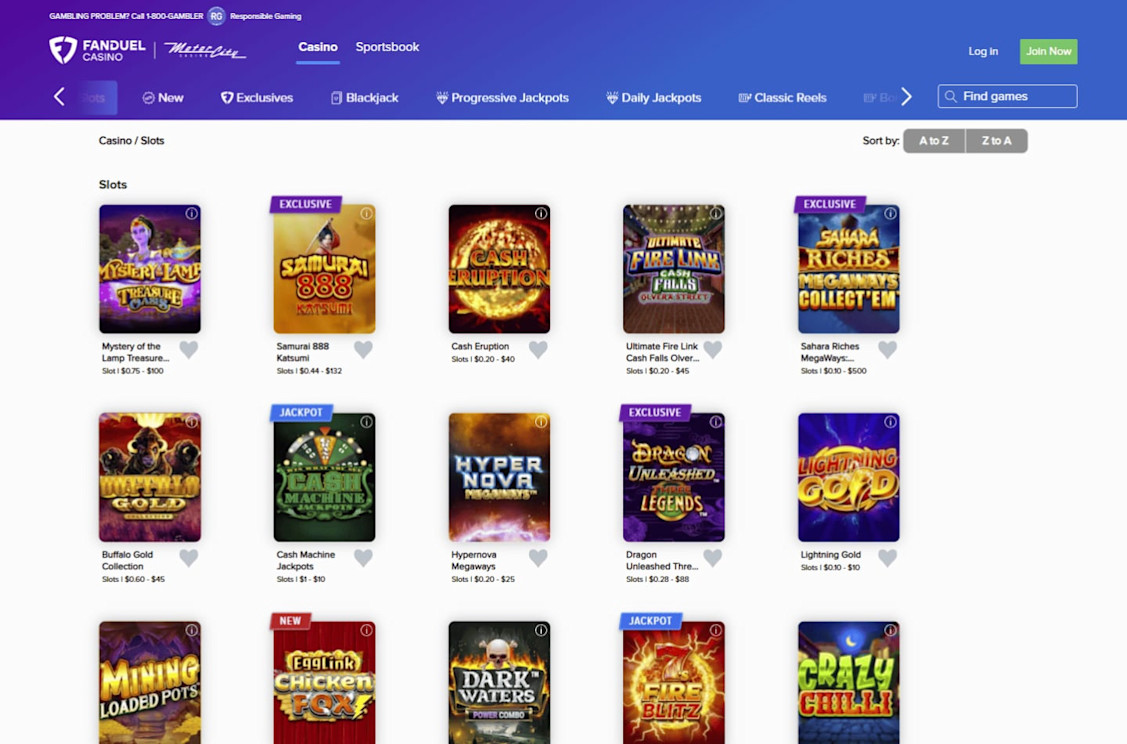Viewport: 1127px width, 744px height.
Task: Click the Motor City Casino logo
Action: point(205,50)
